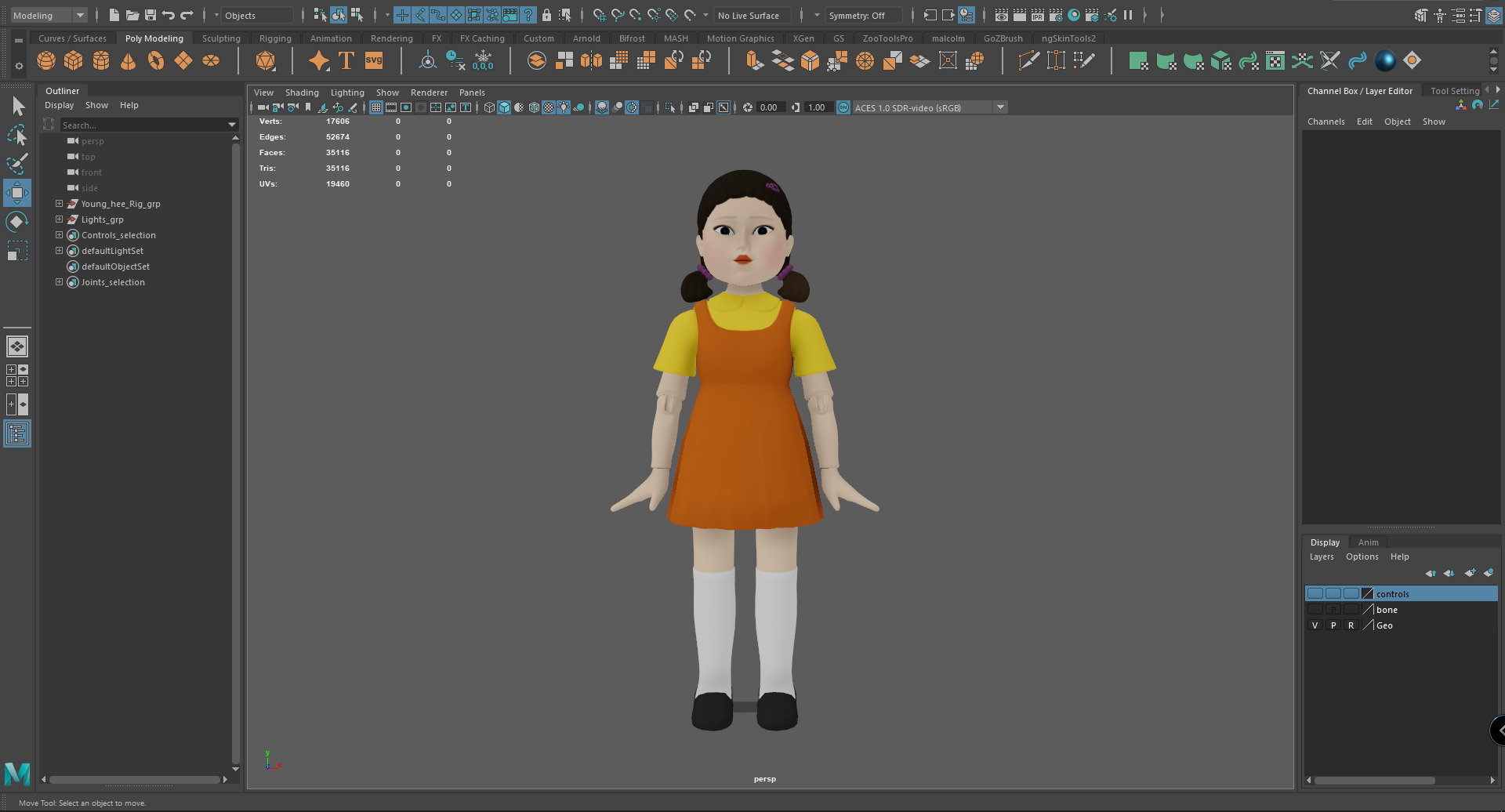Open the Symmetry Off dropdown
The height and width of the screenshot is (812, 1505).
865,15
